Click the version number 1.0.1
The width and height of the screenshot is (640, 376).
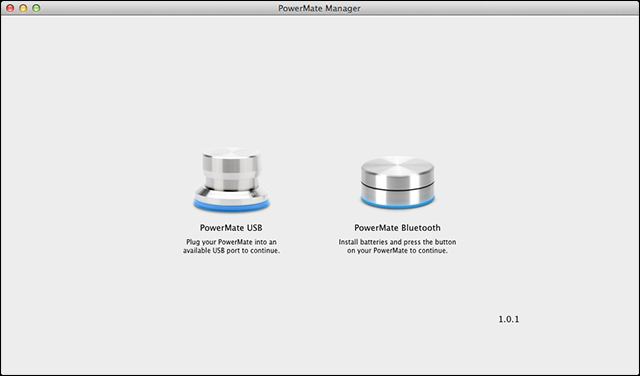point(509,319)
